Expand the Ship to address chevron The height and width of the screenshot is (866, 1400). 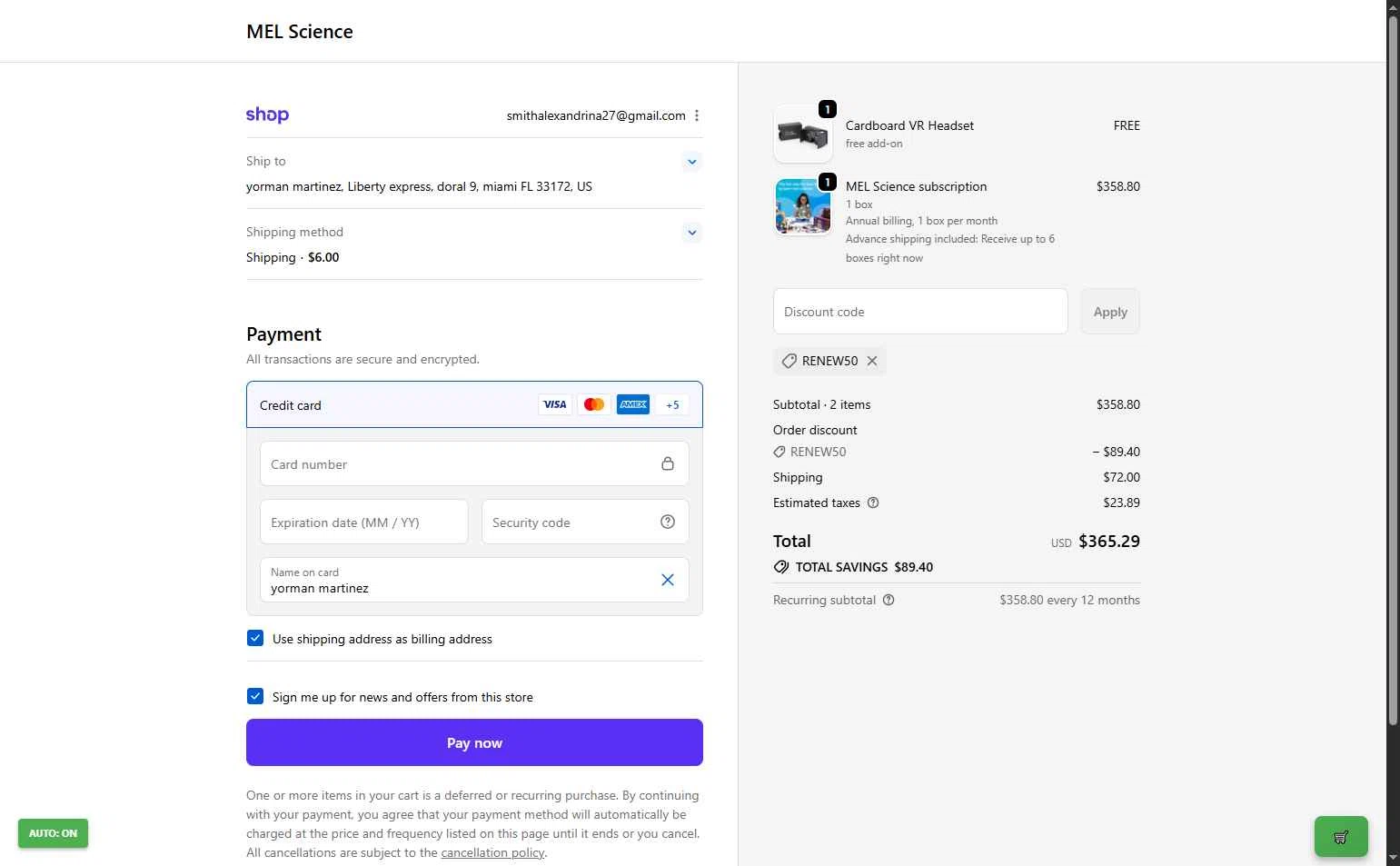pyautogui.click(x=692, y=162)
